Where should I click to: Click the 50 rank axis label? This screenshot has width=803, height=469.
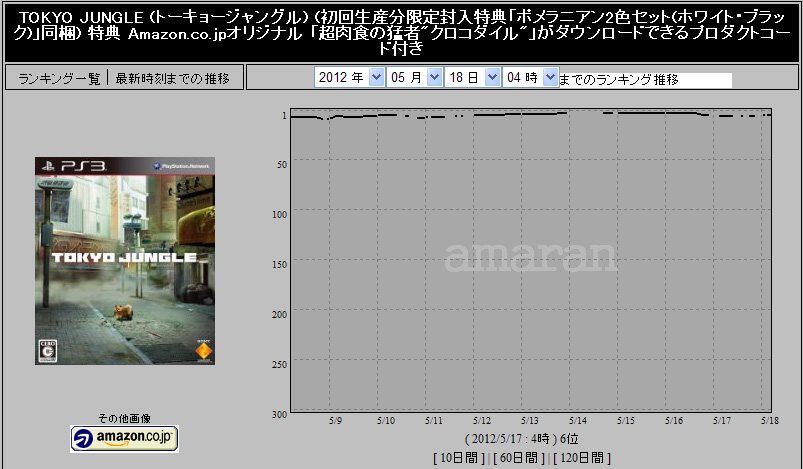(x=282, y=165)
